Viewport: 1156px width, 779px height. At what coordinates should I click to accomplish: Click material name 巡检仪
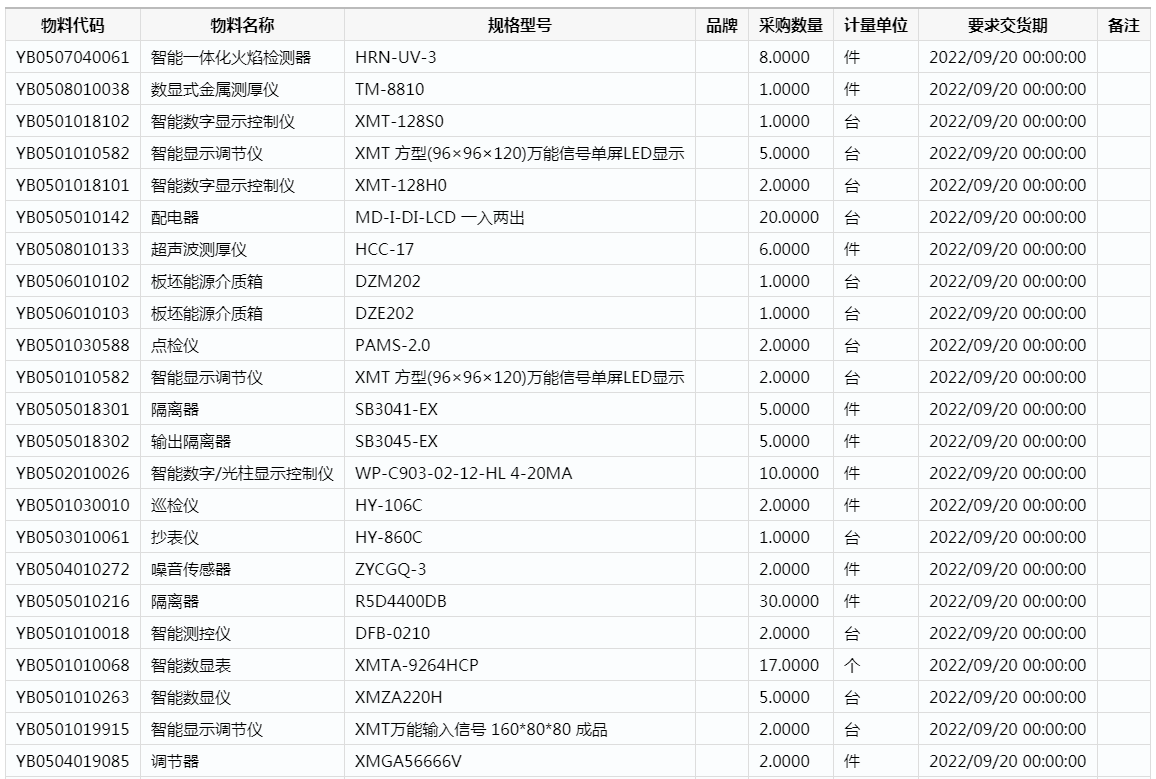175,506
